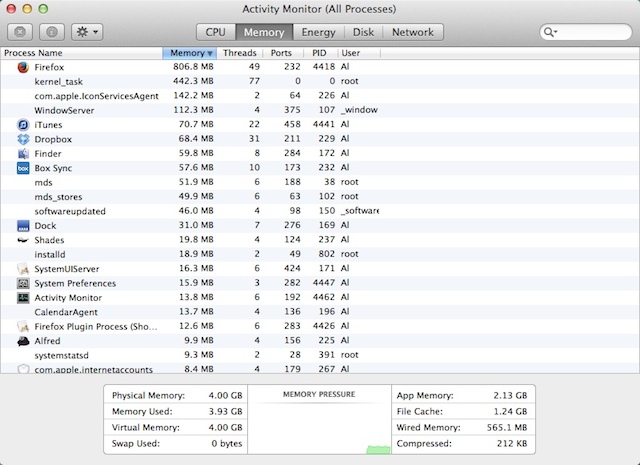The image size is (640, 465).
Task: Click the Dock process icon
Action: coord(23,226)
